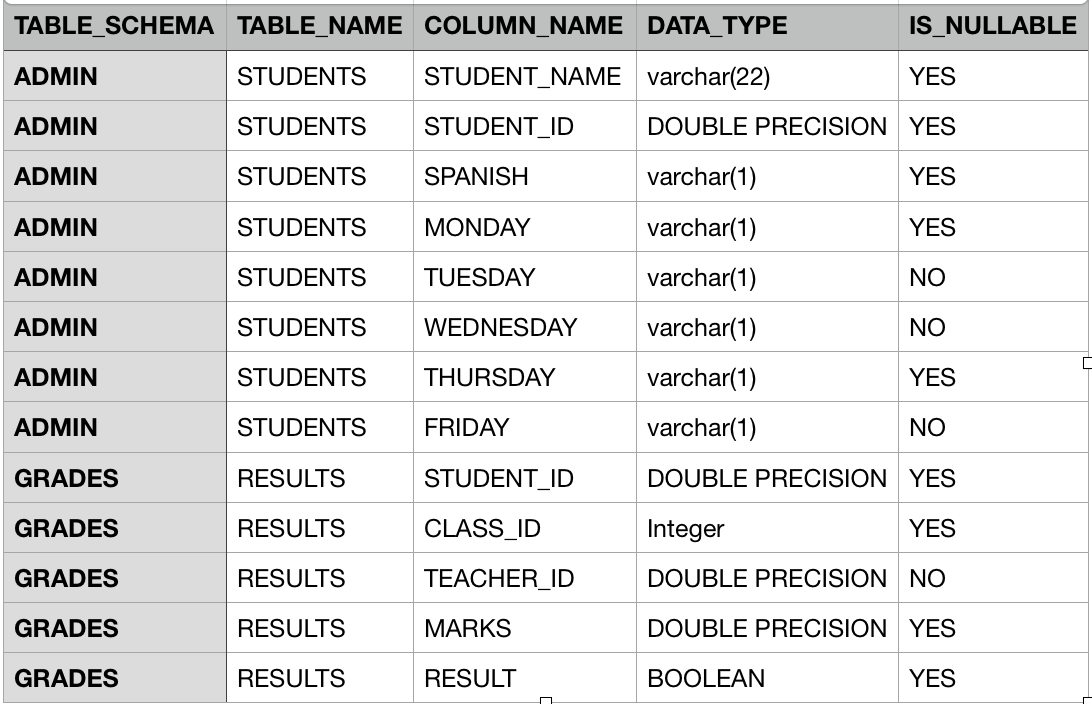Click the IS_NULLABLE column header
This screenshot has height=704, width=1092.
(992, 26)
